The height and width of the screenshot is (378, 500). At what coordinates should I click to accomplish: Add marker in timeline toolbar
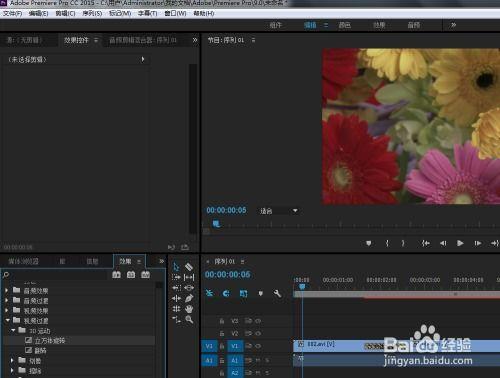261,293
